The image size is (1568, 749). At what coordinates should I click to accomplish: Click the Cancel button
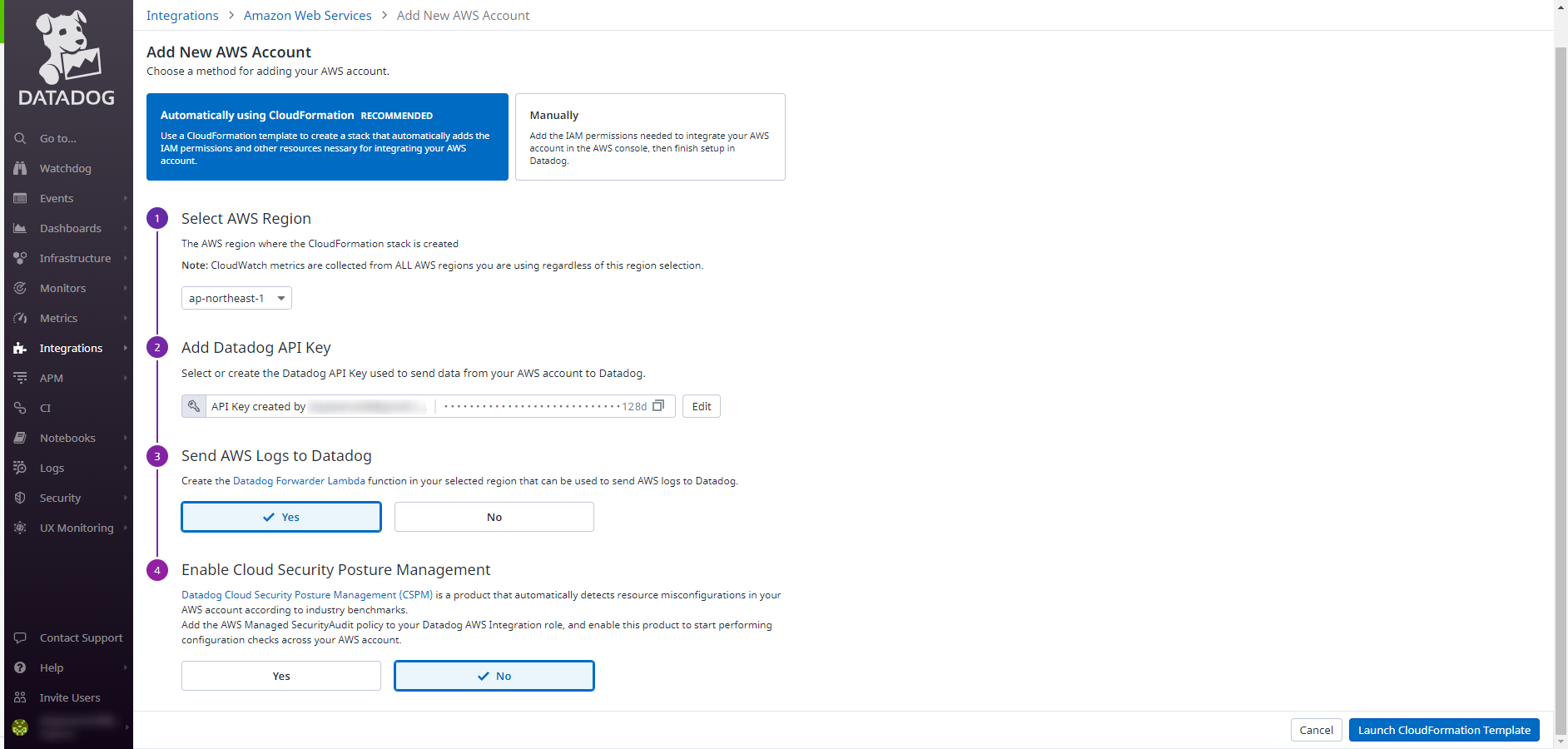click(x=1316, y=730)
